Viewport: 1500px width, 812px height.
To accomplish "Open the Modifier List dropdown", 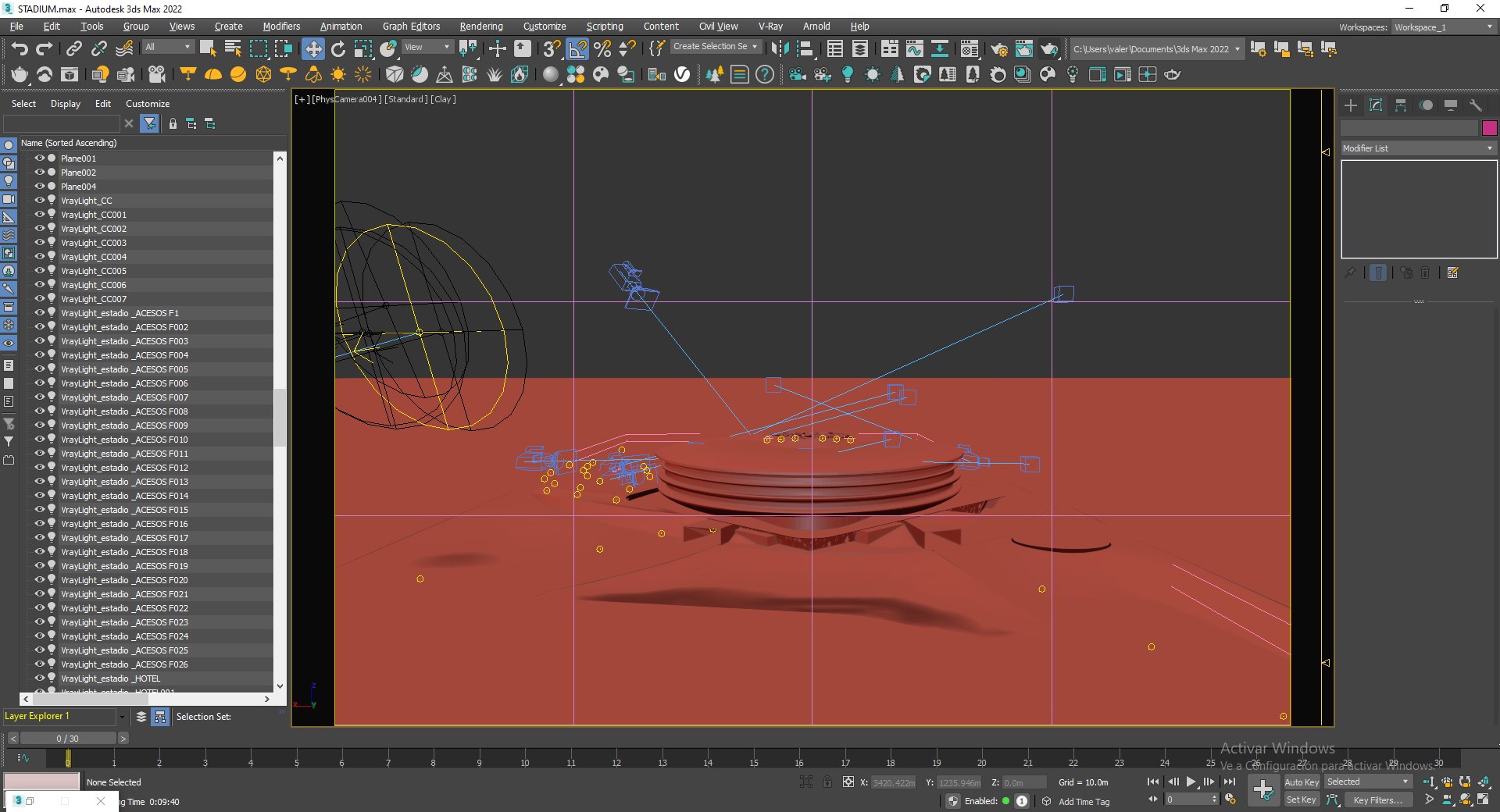I will tap(1418, 148).
